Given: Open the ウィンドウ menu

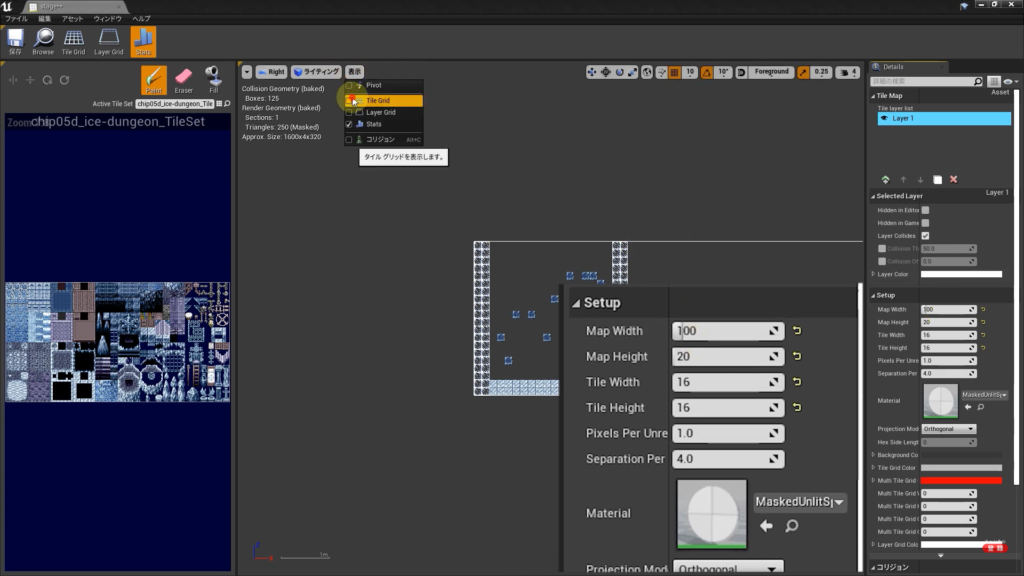Looking at the screenshot, I should pos(107,19).
